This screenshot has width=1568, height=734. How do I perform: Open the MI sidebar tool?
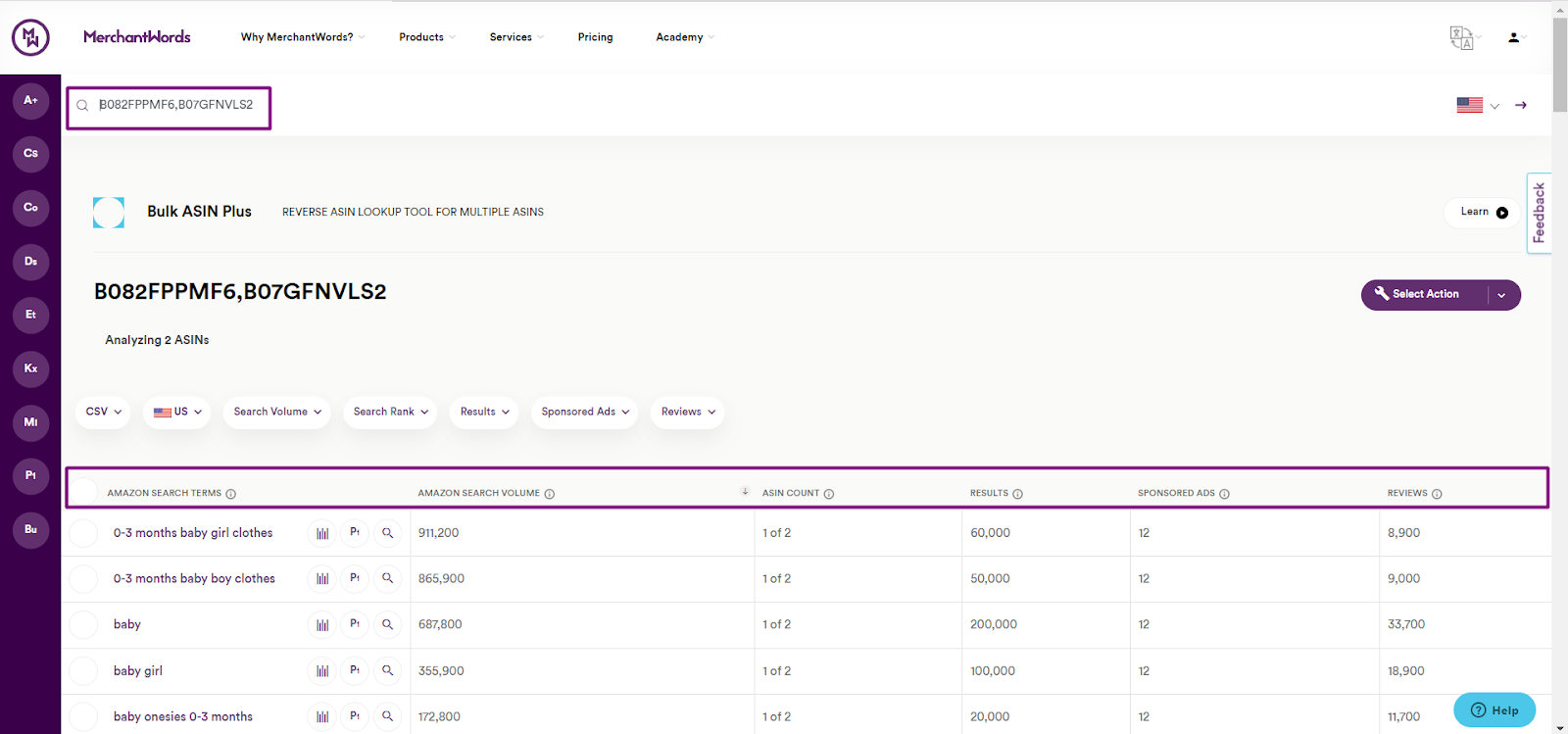tap(30, 422)
